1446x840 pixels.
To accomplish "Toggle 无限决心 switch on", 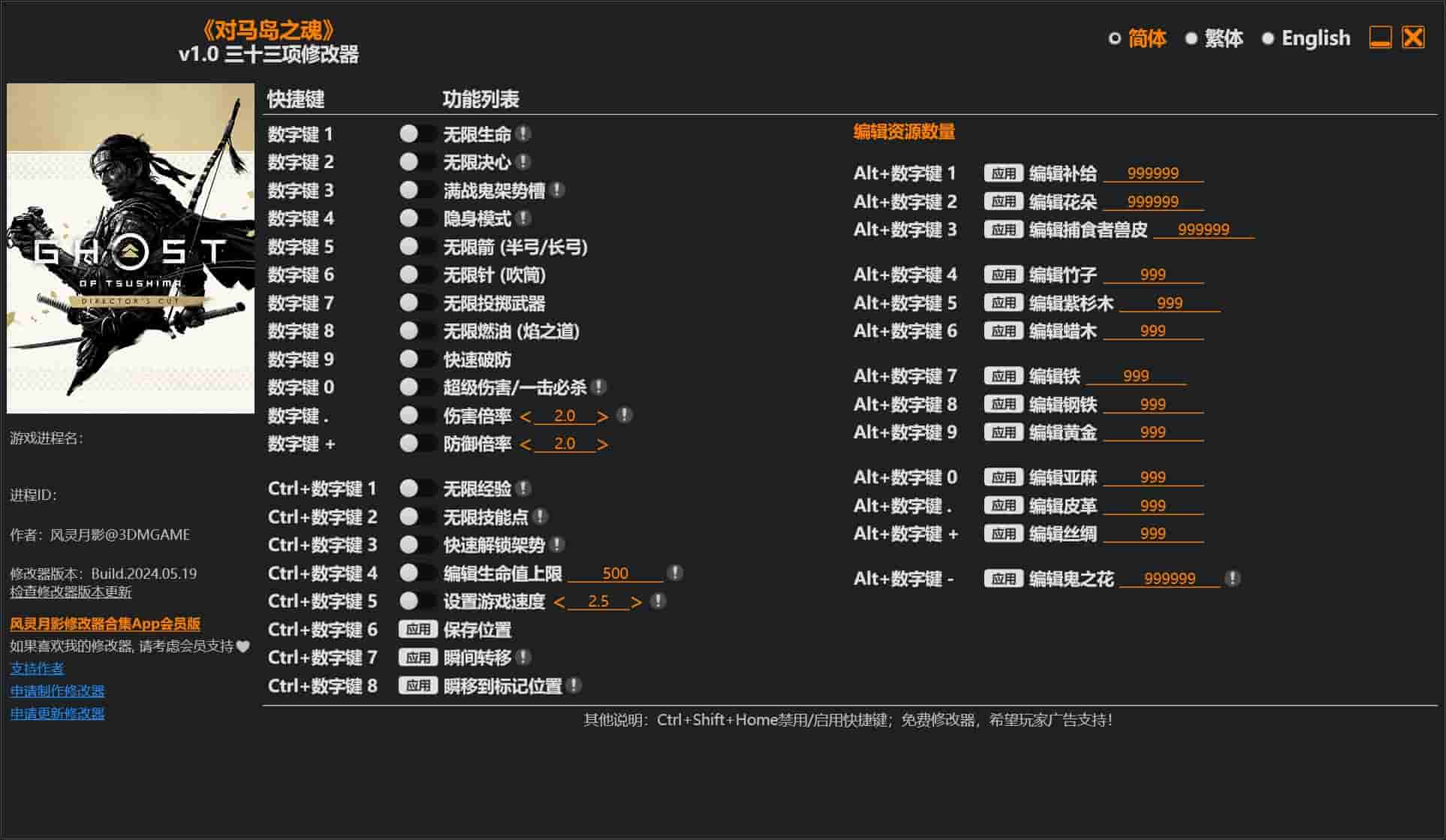I will 417,162.
